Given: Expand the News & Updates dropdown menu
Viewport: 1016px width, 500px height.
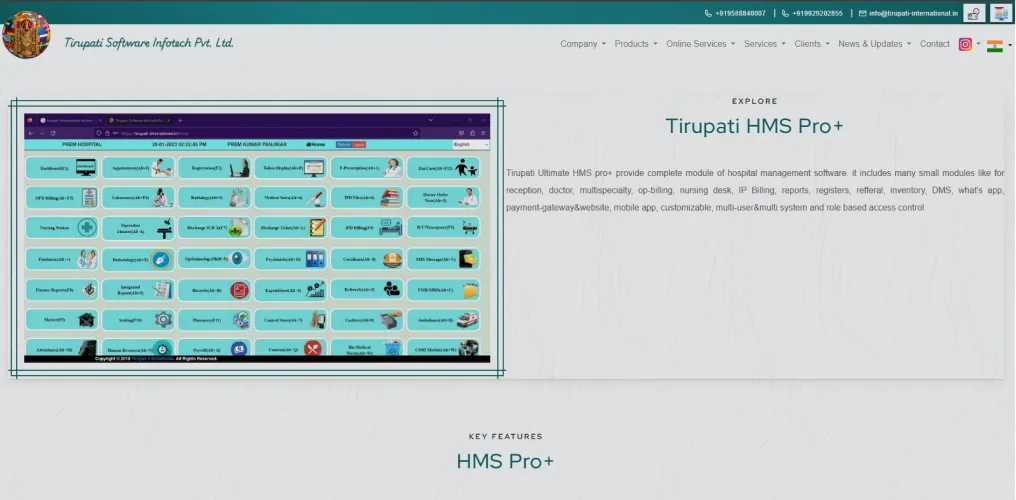Looking at the screenshot, I should (875, 44).
